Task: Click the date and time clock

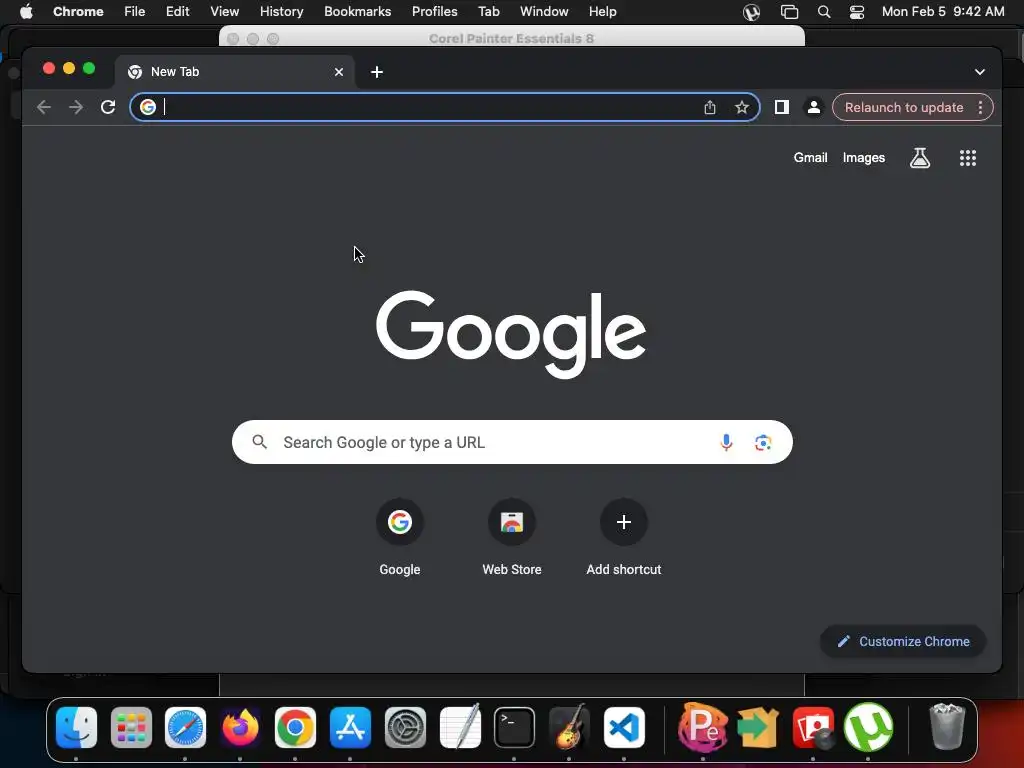Action: (943, 12)
